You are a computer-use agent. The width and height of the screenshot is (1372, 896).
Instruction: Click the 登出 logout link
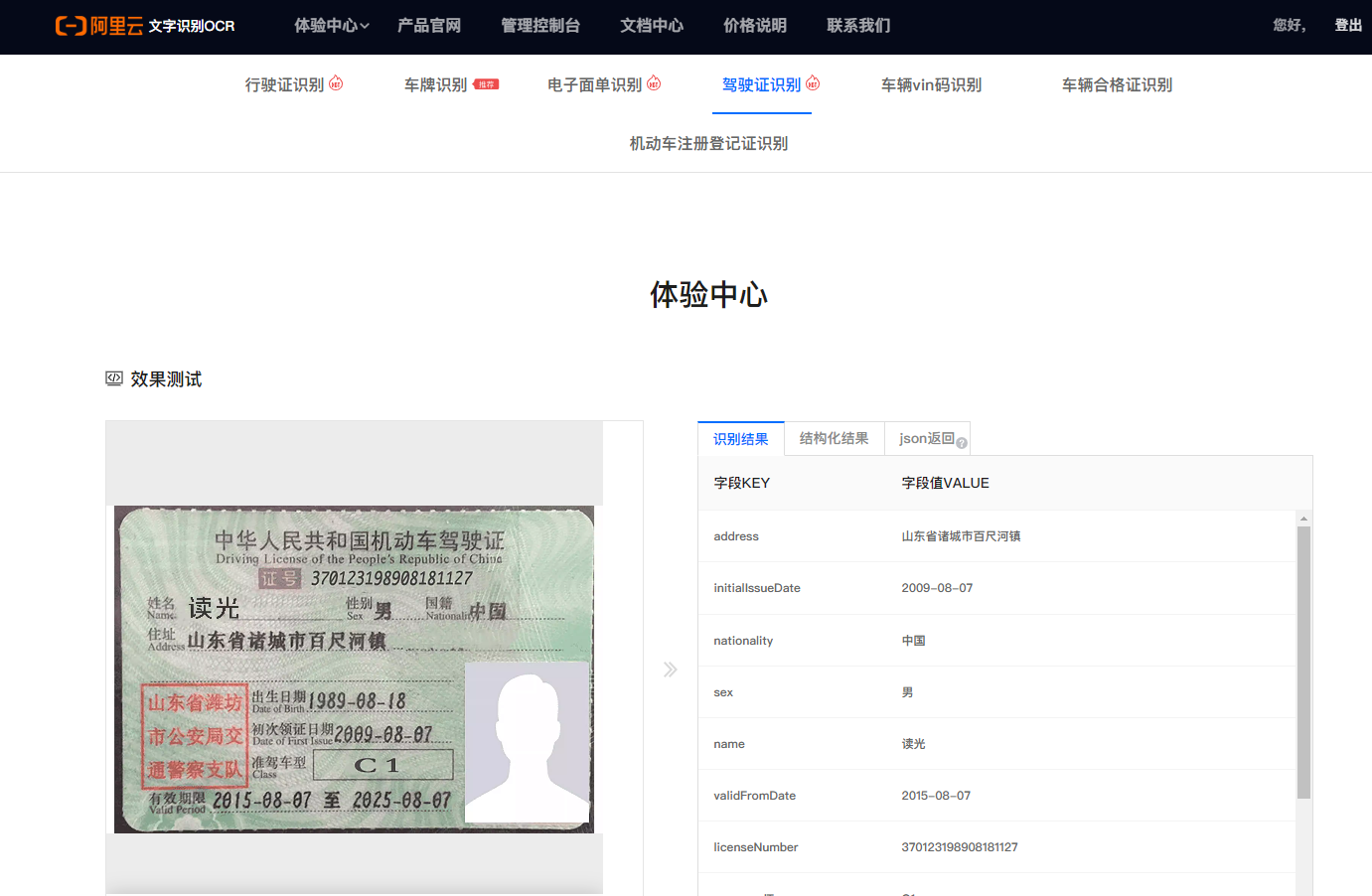click(1348, 26)
